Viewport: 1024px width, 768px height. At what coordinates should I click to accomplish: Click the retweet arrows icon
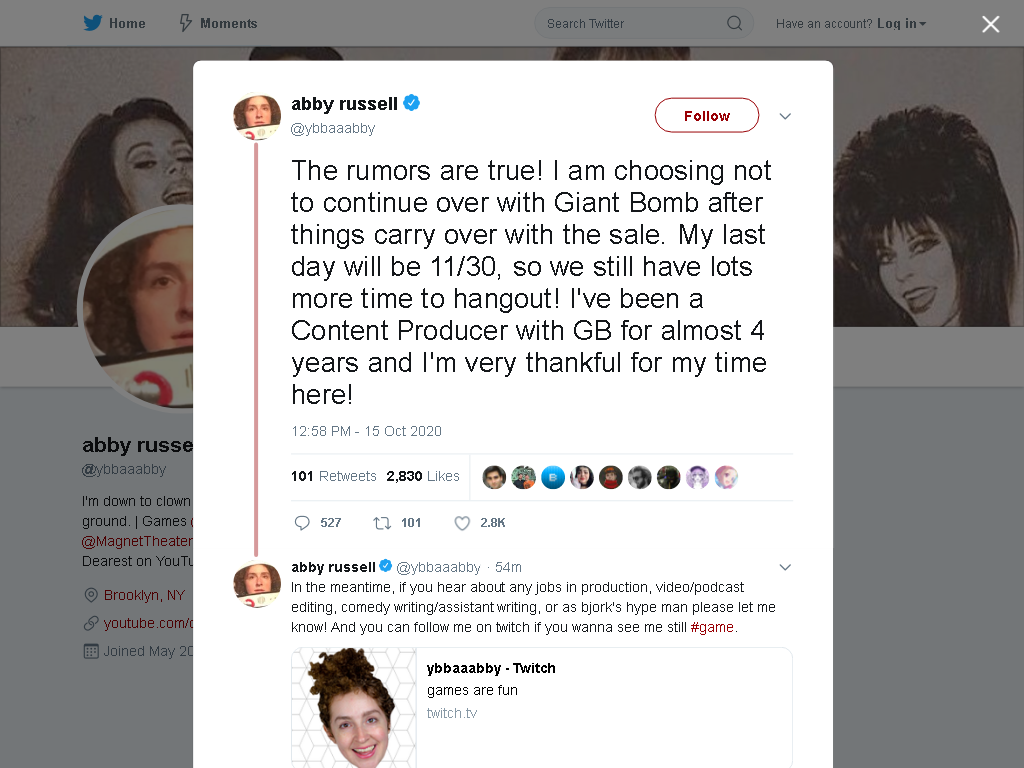382,522
